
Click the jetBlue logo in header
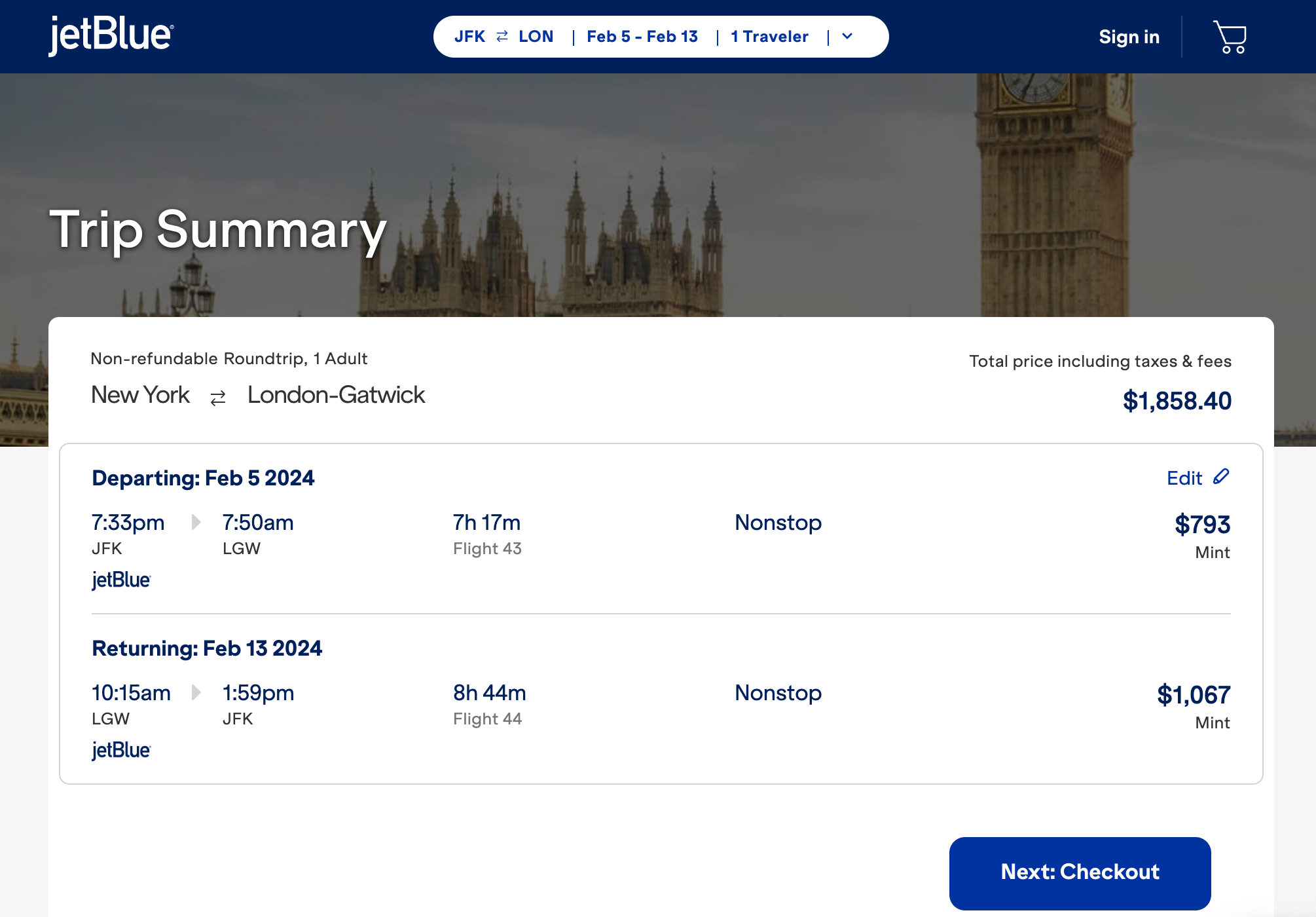click(111, 35)
